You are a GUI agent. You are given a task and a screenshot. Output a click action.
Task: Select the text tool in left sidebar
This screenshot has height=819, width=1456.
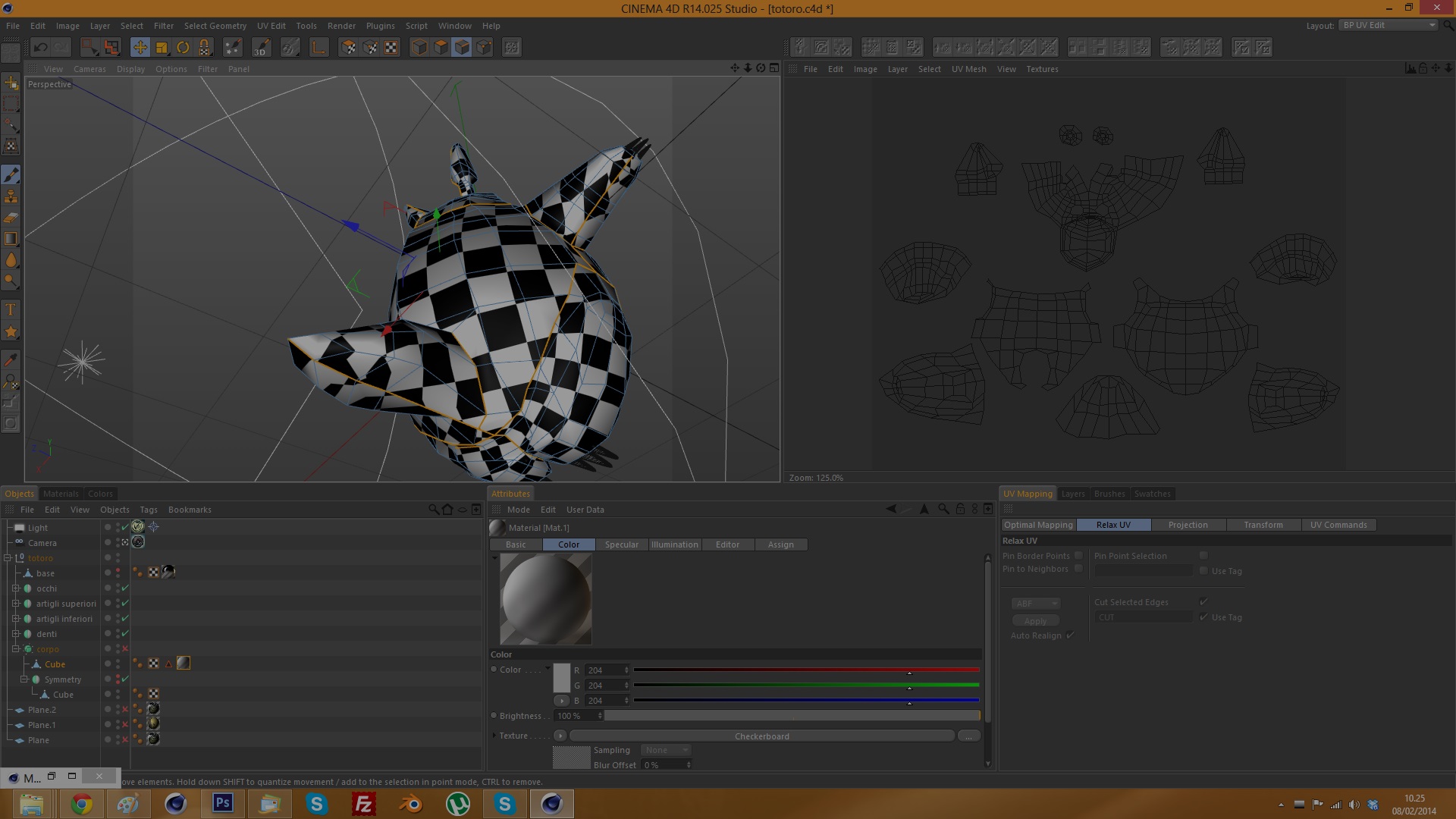(11, 309)
